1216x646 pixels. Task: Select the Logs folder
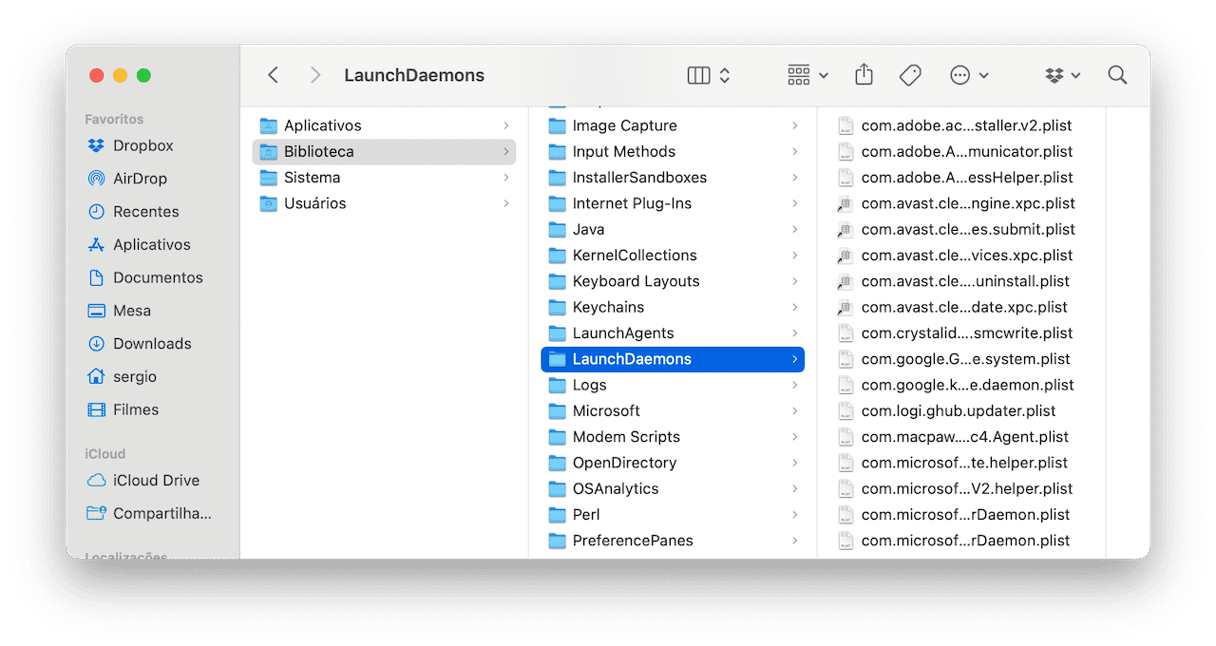(x=673, y=385)
